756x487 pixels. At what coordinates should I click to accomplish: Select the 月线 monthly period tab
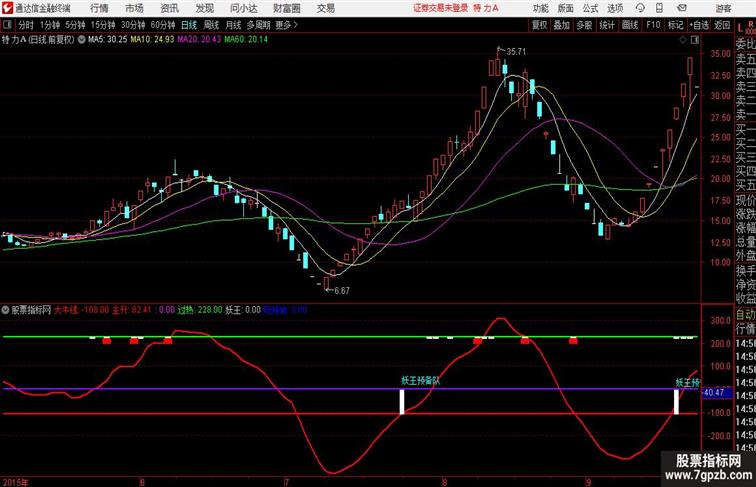(x=233, y=25)
